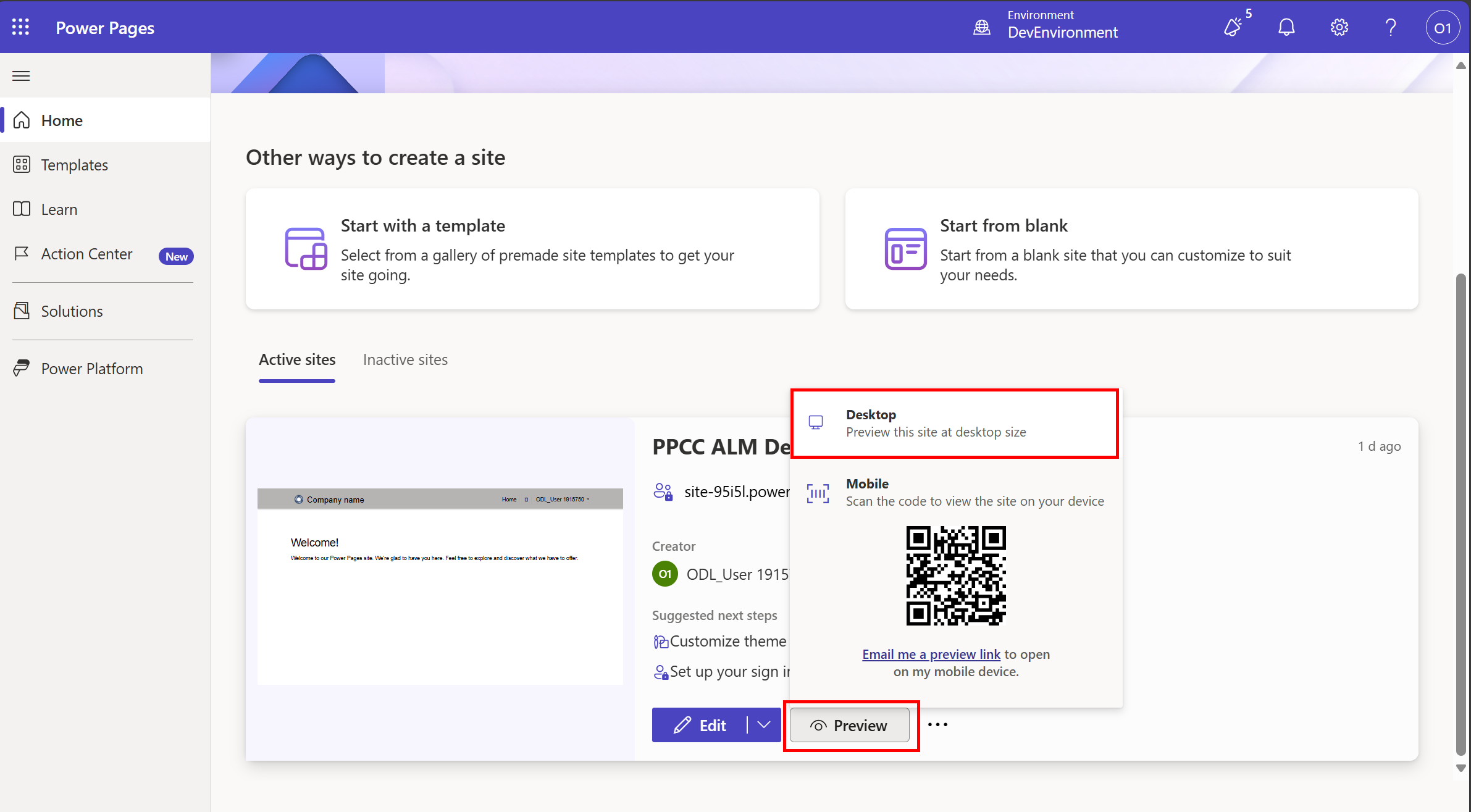This screenshot has width=1471, height=812.
Task: Click the page vertical scrollbar
Action: 1461,513
